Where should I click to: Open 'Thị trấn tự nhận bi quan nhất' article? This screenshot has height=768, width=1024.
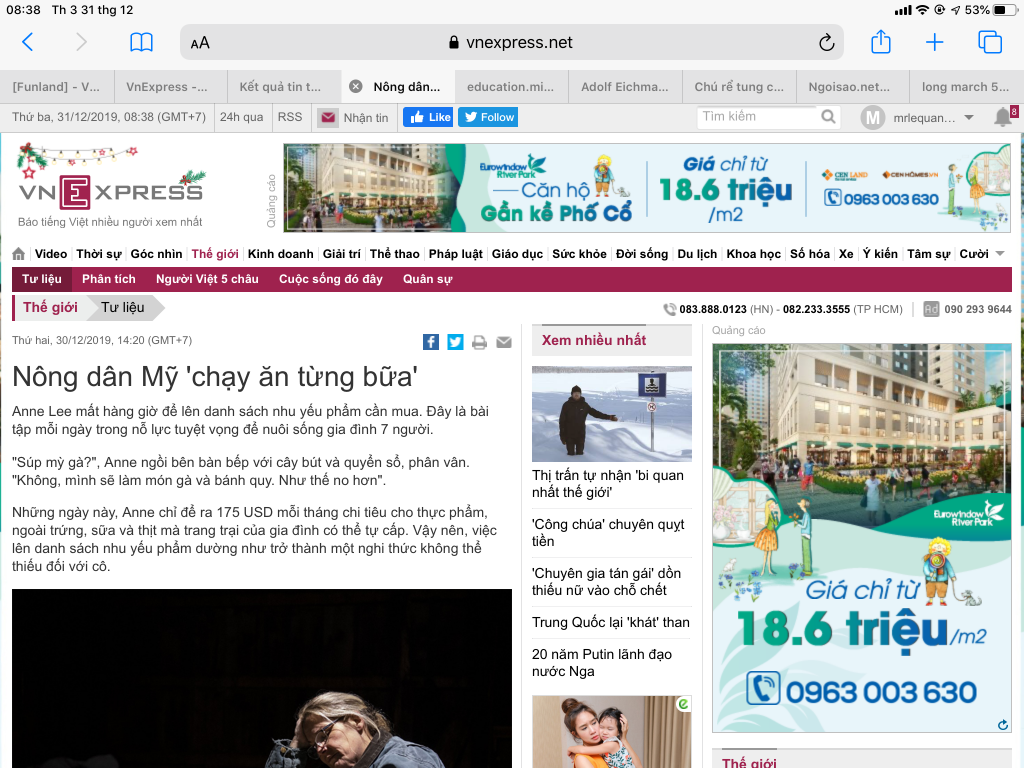(607, 484)
